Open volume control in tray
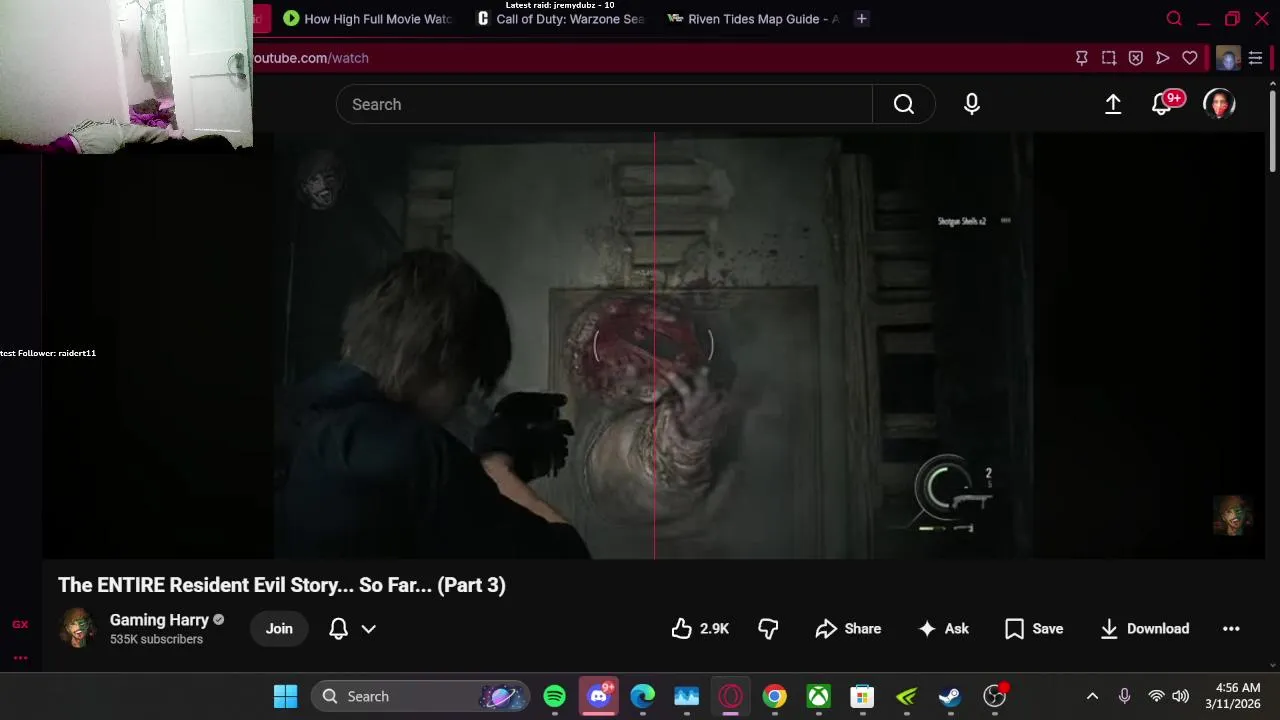This screenshot has width=1280, height=720. 1180,696
